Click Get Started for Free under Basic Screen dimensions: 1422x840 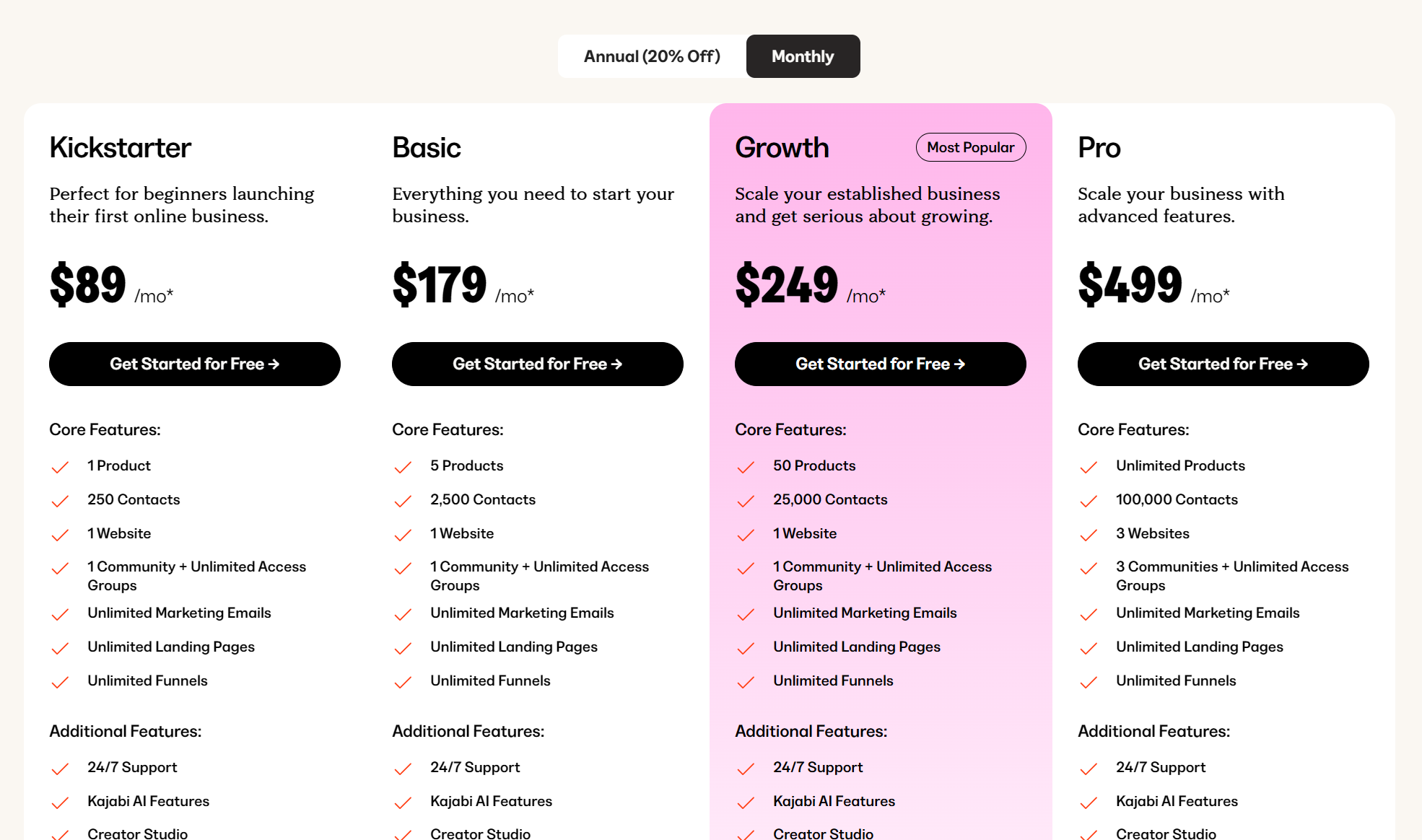tap(538, 364)
